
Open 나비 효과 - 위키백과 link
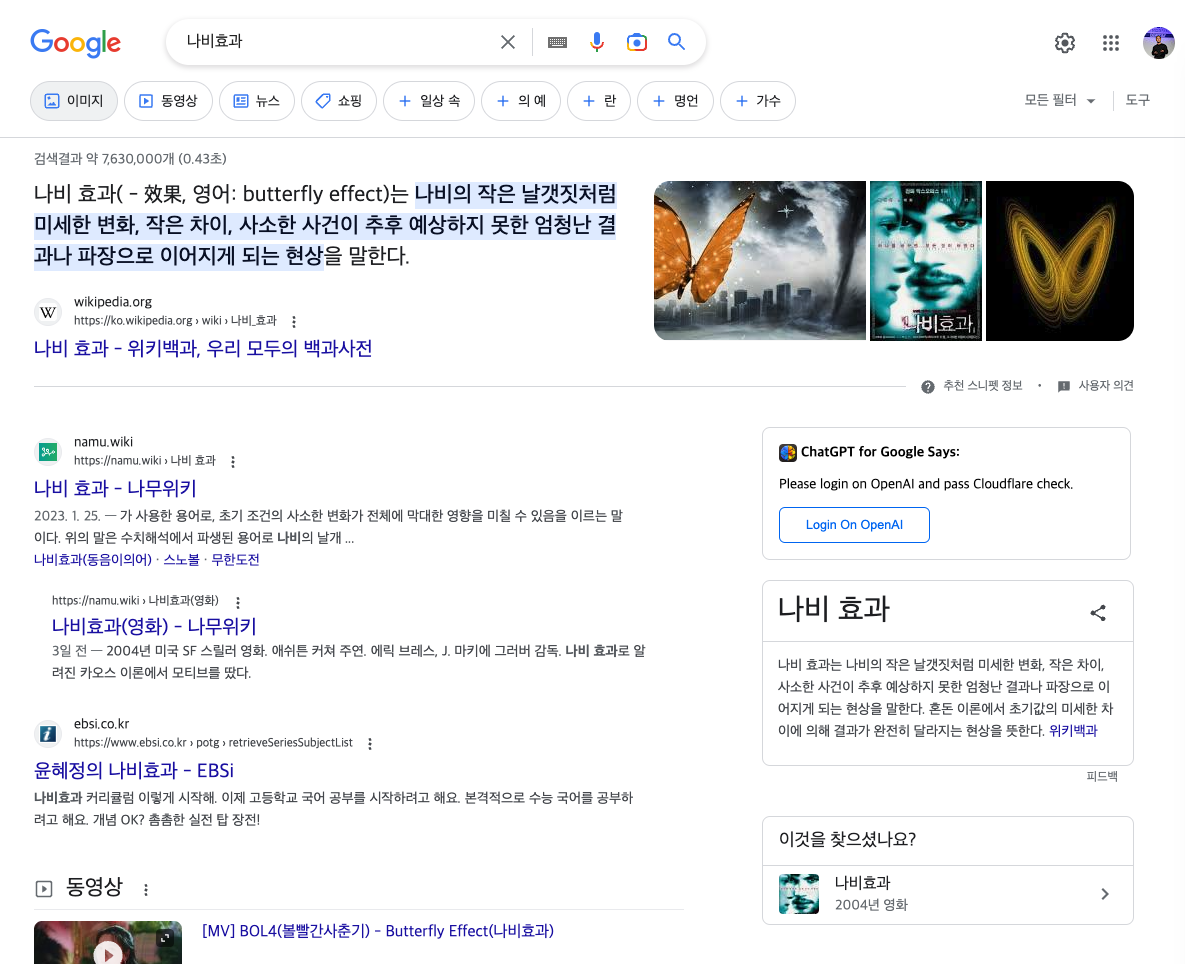[x=203, y=348]
